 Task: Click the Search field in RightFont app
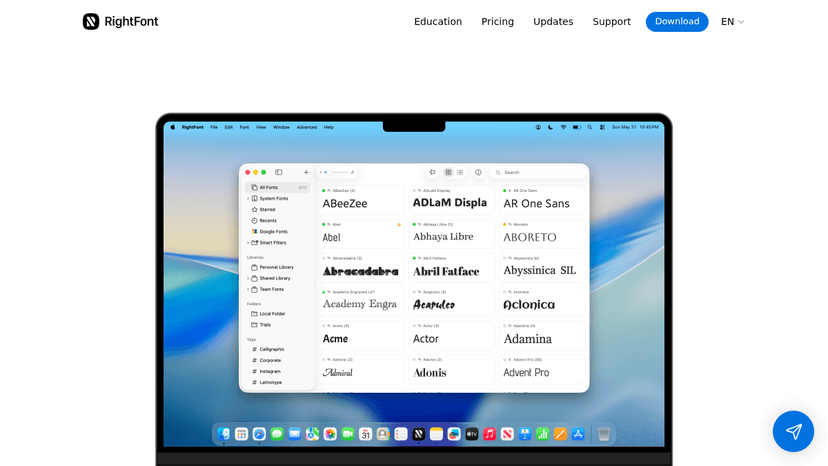pos(539,172)
